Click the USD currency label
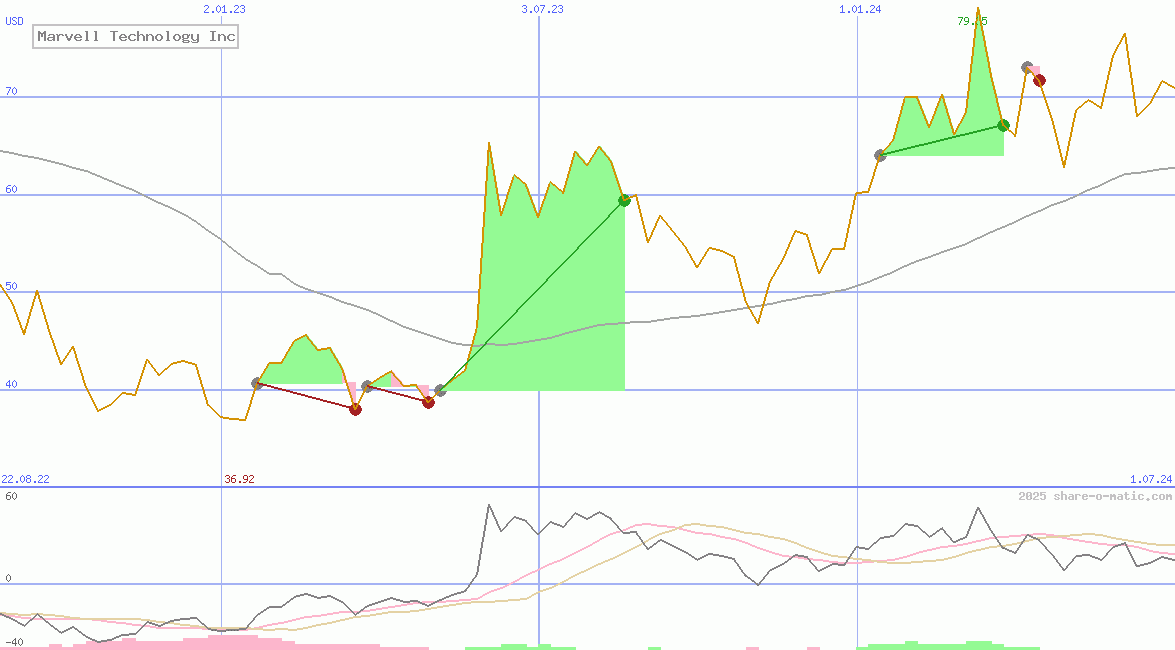Viewport: 1175px width, 650px height. tap(14, 21)
